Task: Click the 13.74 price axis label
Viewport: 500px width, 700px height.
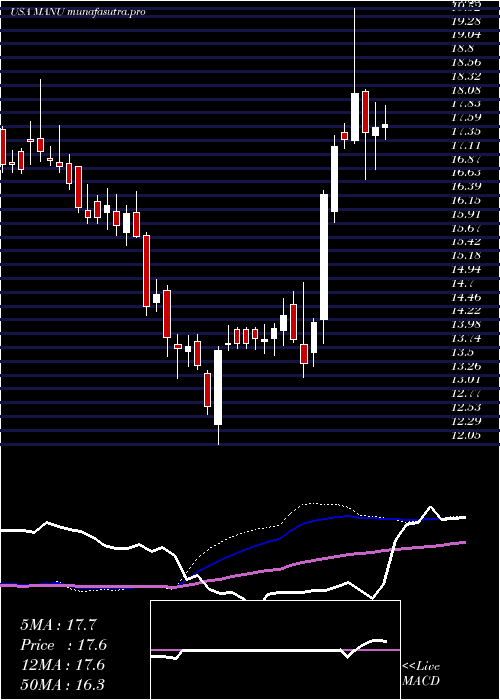Action: coord(467,339)
